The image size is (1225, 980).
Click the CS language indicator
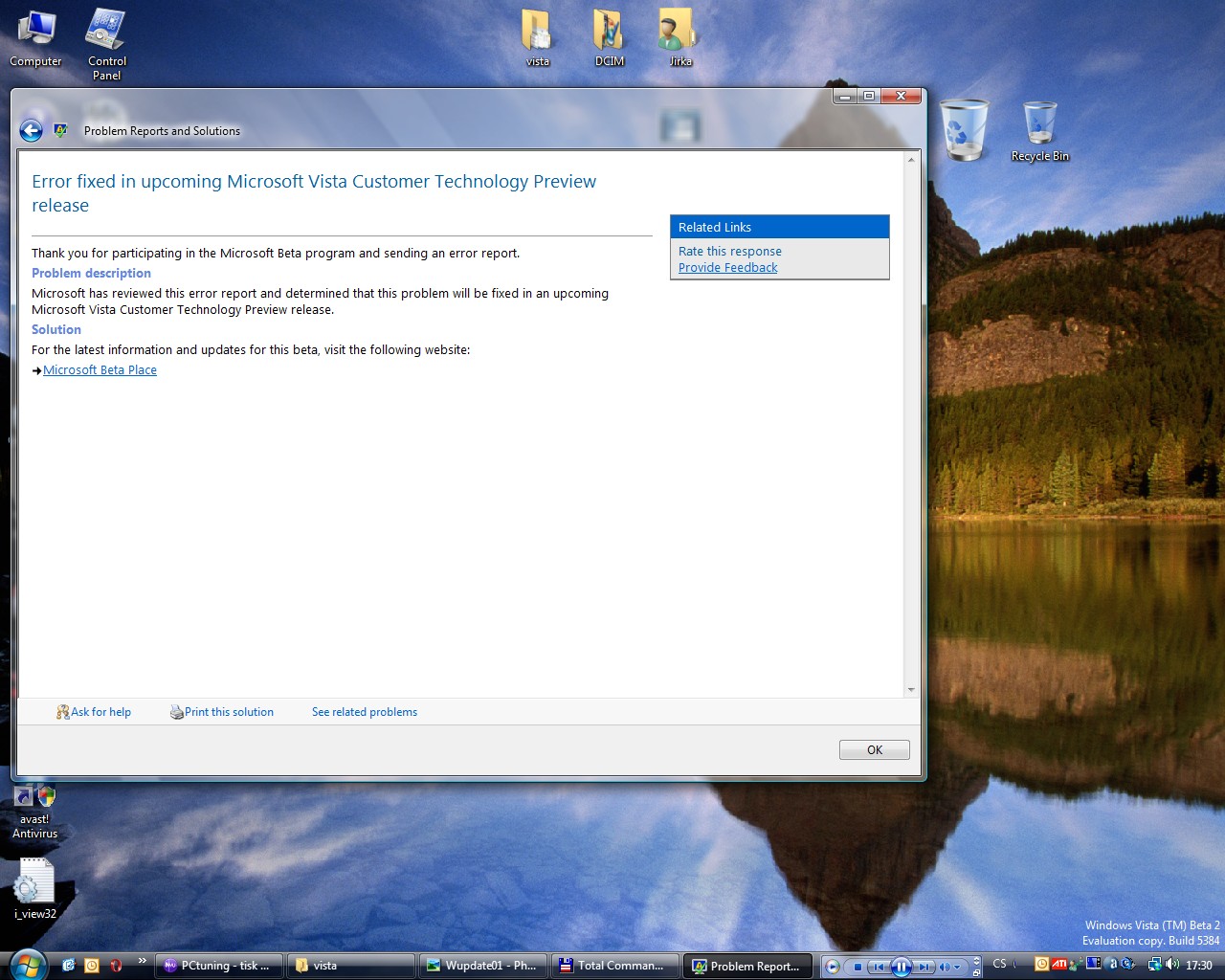(999, 964)
